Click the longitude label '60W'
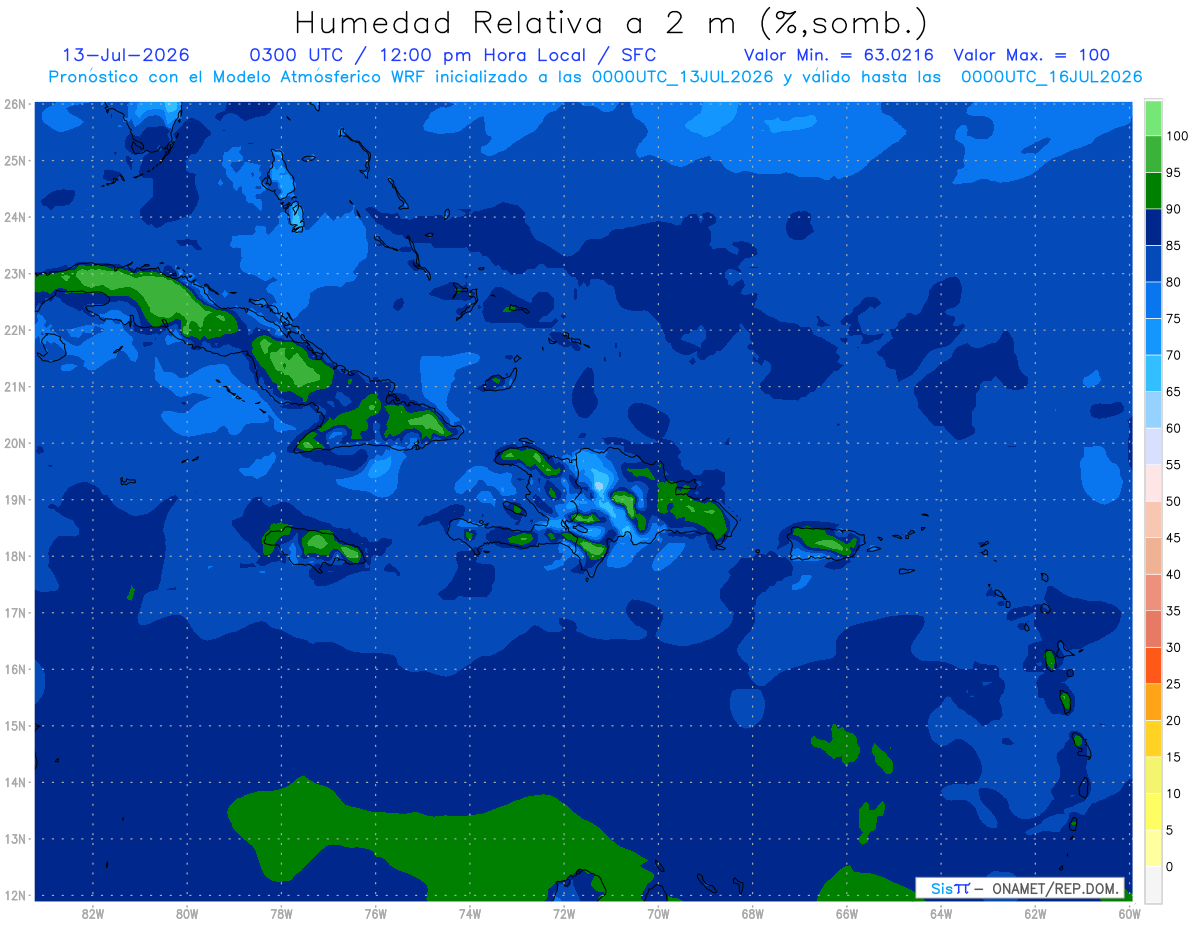This screenshot has height=927, width=1200. click(x=1129, y=914)
